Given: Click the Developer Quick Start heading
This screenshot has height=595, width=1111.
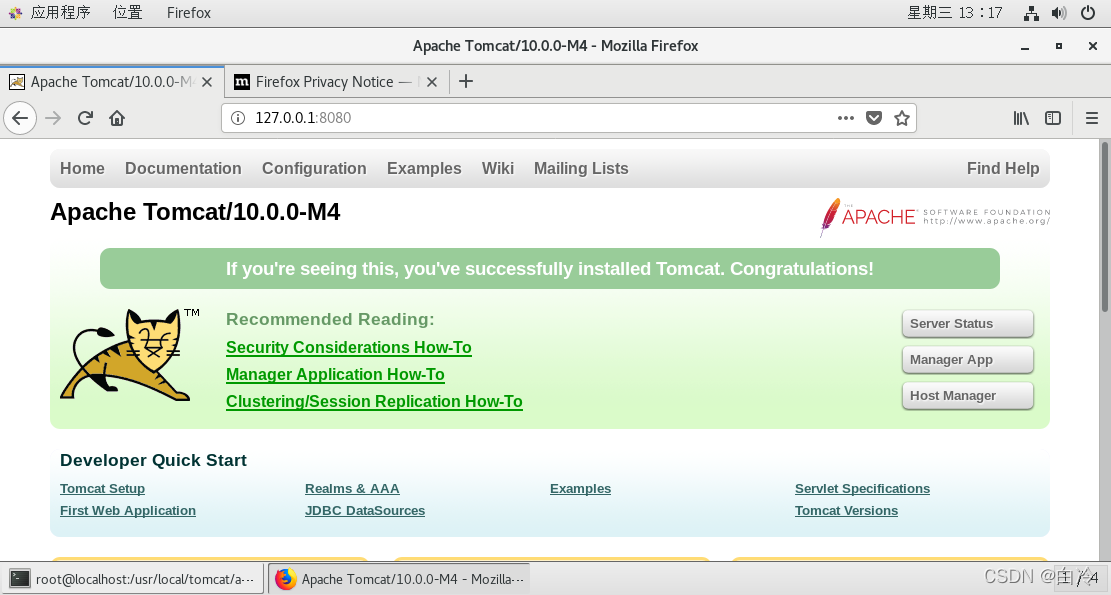Looking at the screenshot, I should (153, 460).
